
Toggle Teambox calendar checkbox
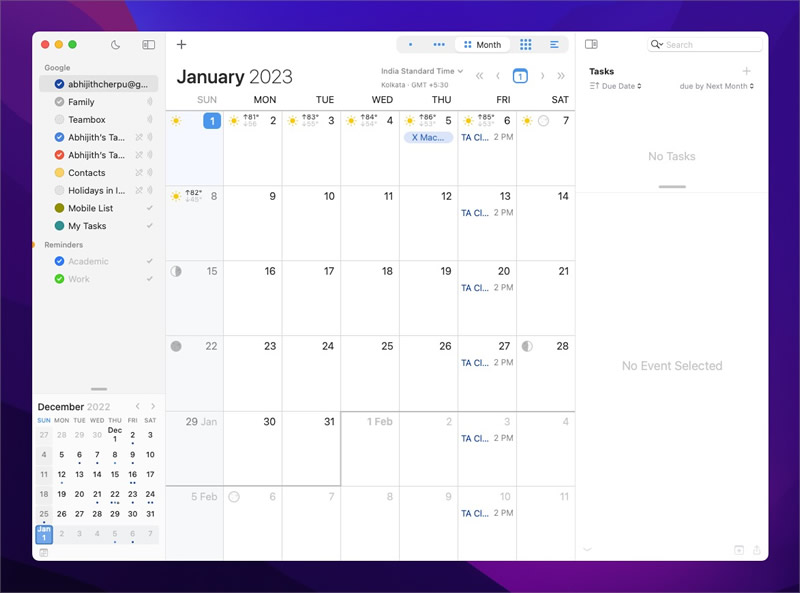(x=59, y=119)
